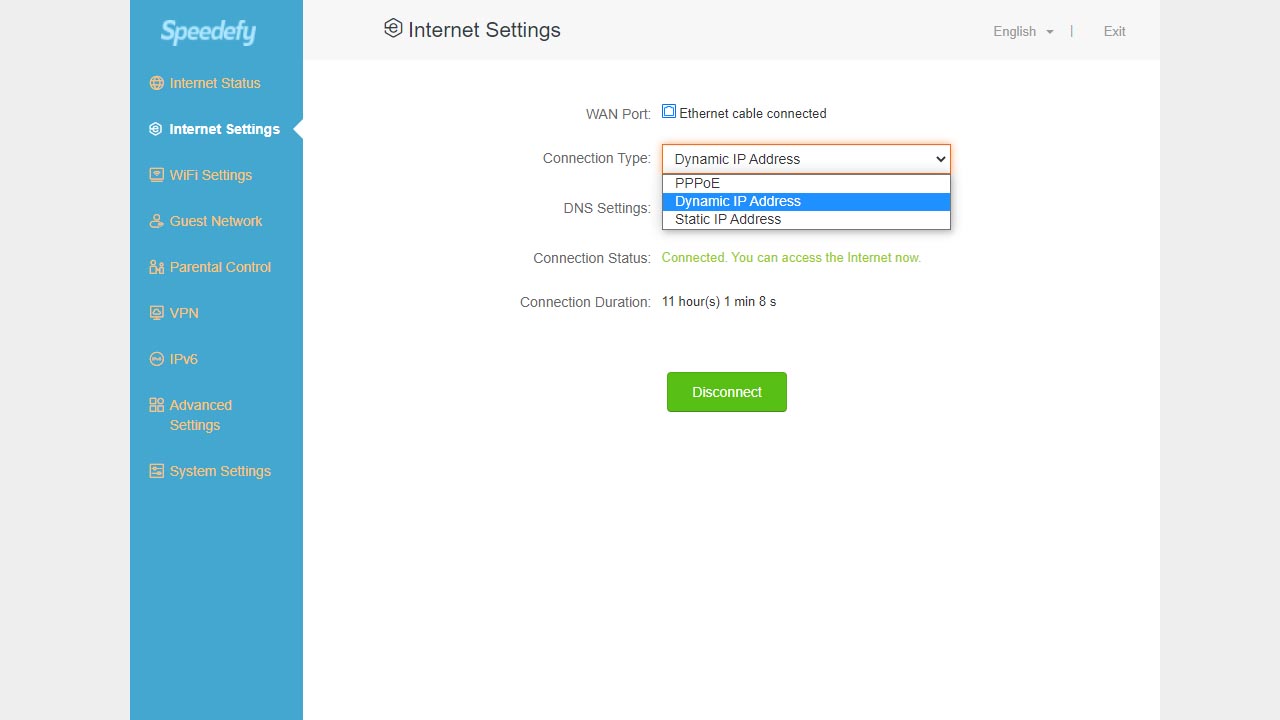Click the VPN sidebar icon
The image size is (1280, 720).
pyautogui.click(x=156, y=313)
